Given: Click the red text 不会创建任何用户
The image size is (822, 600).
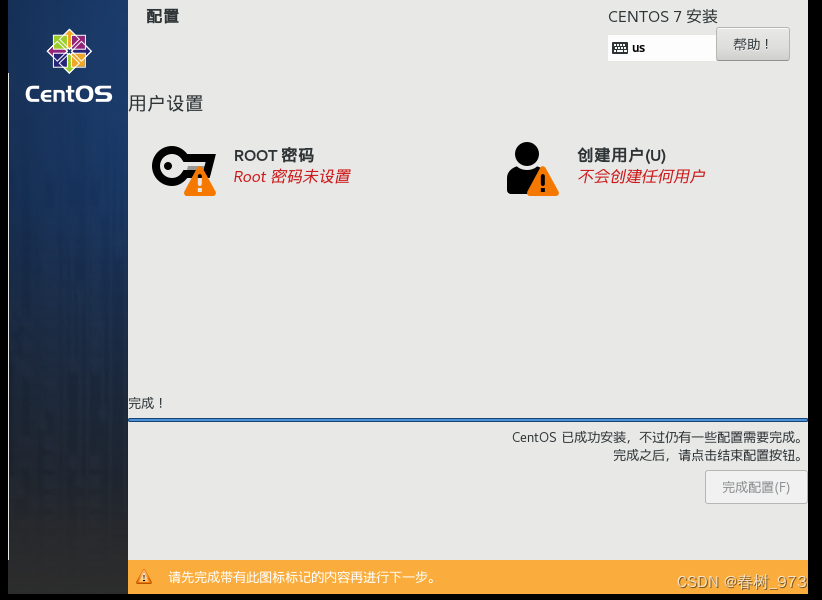Looking at the screenshot, I should (641, 176).
